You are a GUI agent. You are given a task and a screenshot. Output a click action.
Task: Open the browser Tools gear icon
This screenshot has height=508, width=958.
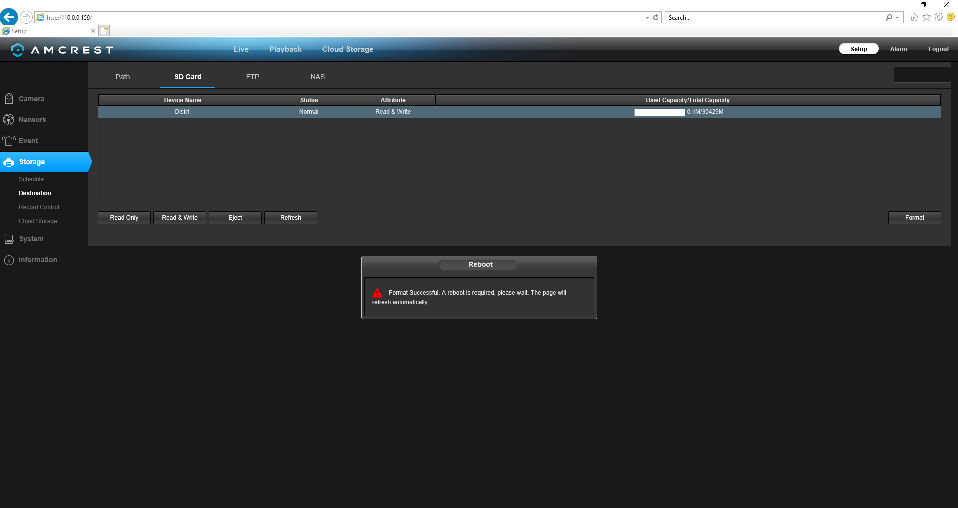tap(938, 17)
